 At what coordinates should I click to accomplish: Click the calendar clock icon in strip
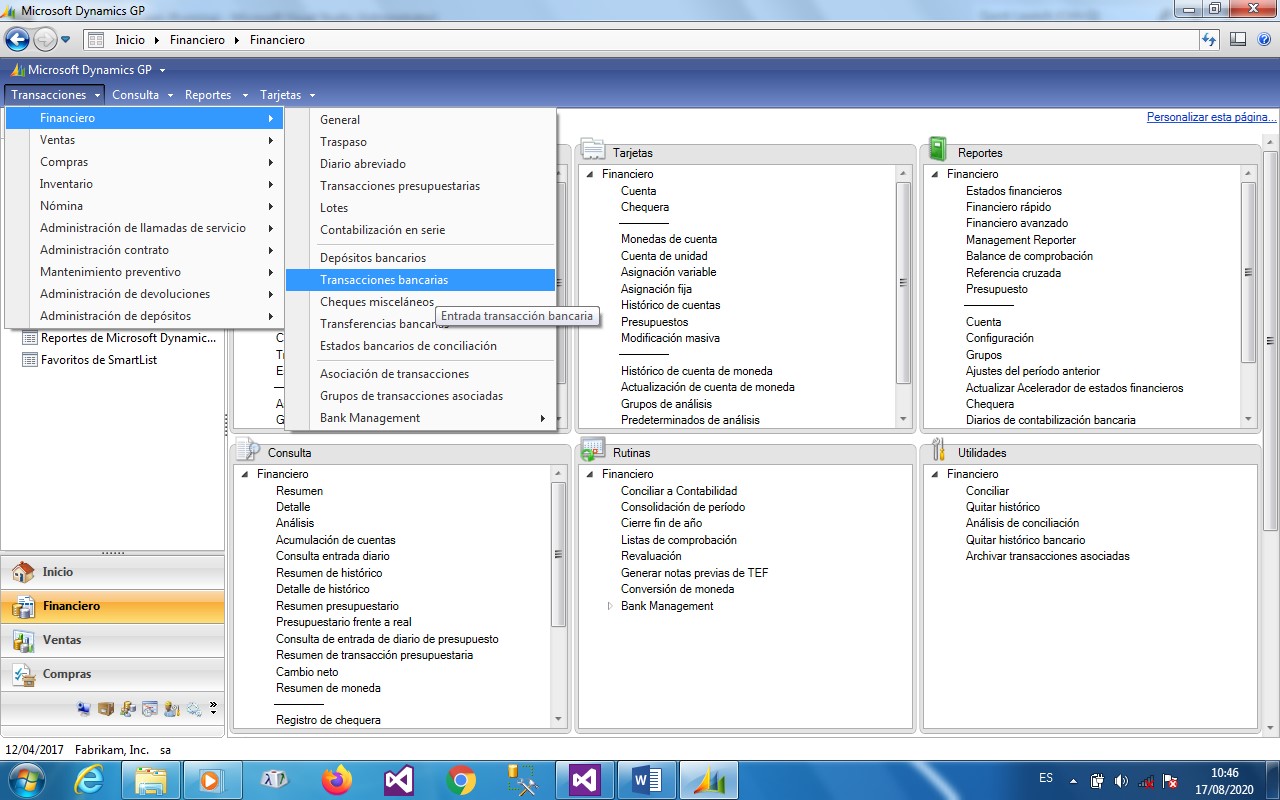pos(150,709)
